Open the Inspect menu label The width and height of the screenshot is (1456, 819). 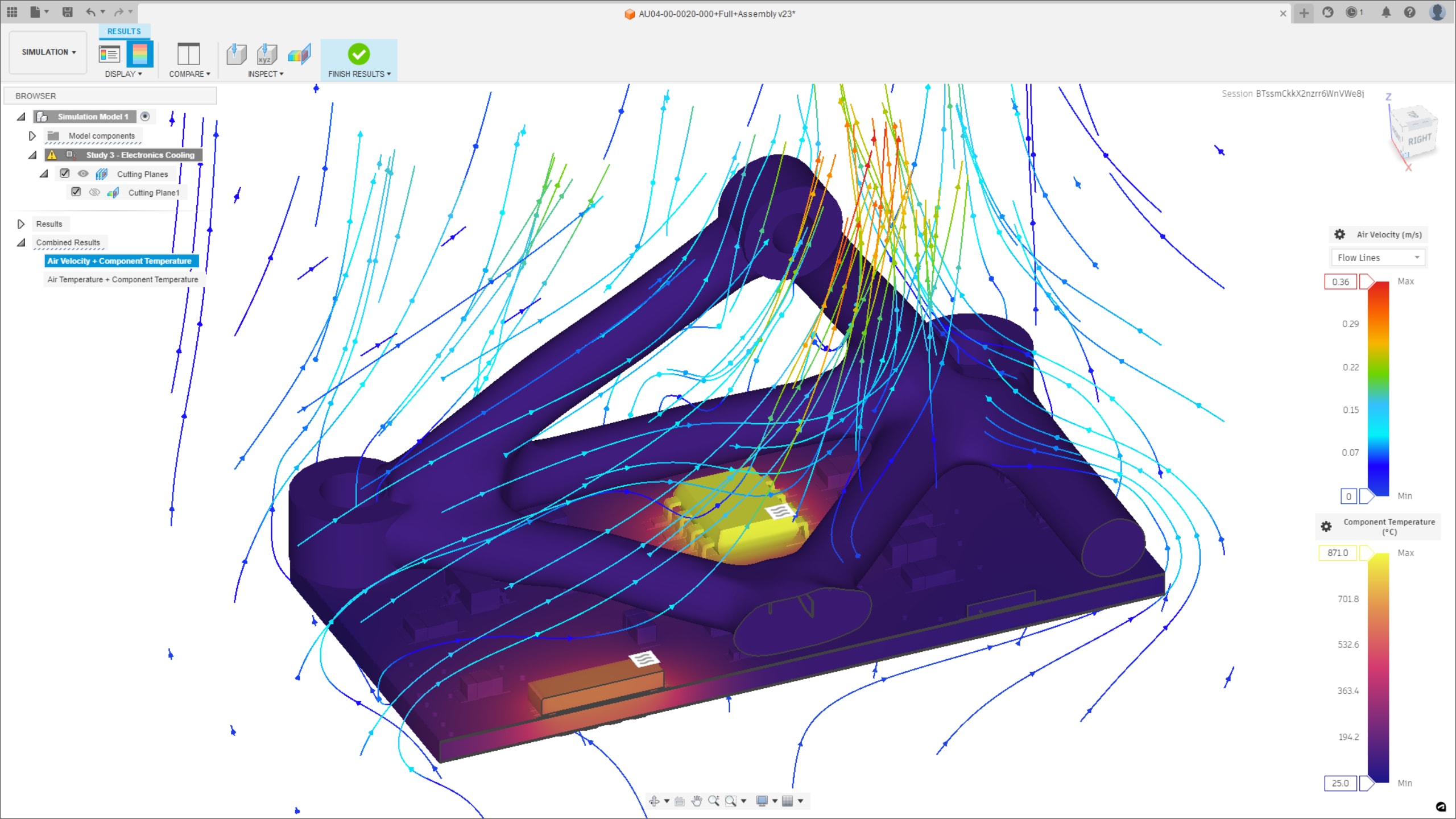[x=265, y=74]
